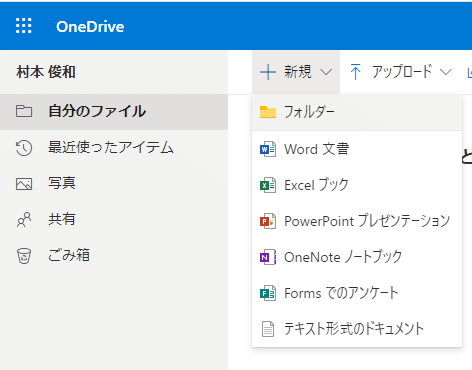Create a new Excel ブック
Screen dimensions: 472x370
click(x=357, y=185)
